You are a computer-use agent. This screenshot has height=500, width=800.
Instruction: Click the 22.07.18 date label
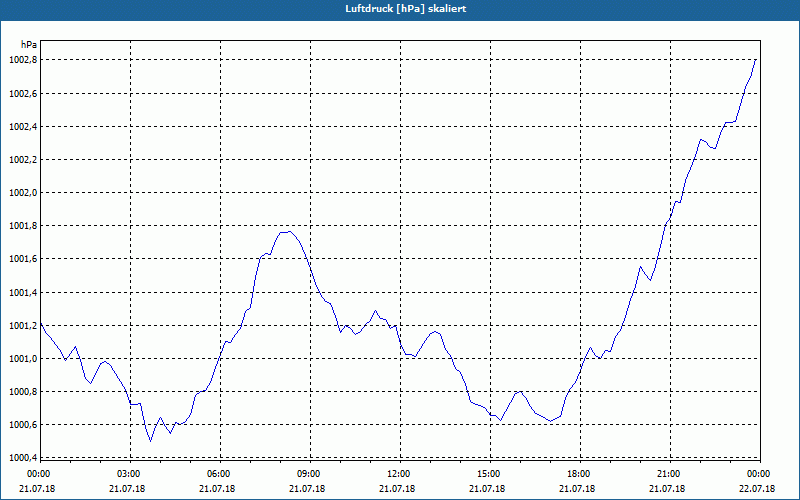tap(757, 489)
